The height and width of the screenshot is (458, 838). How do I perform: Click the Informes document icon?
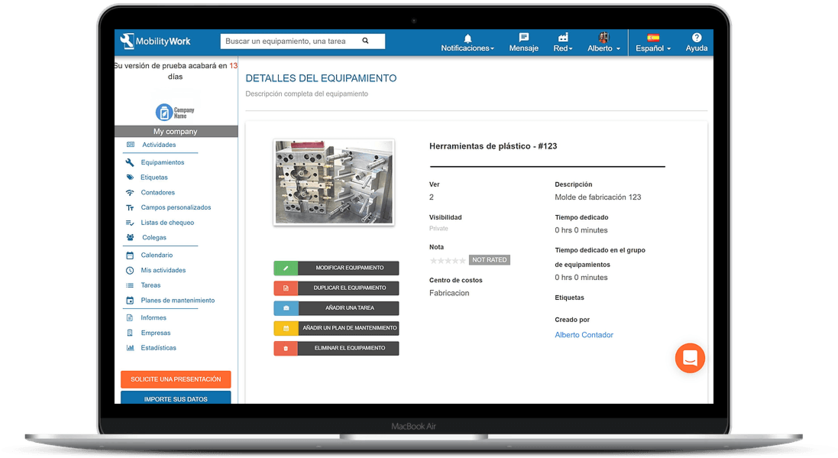[x=130, y=317]
